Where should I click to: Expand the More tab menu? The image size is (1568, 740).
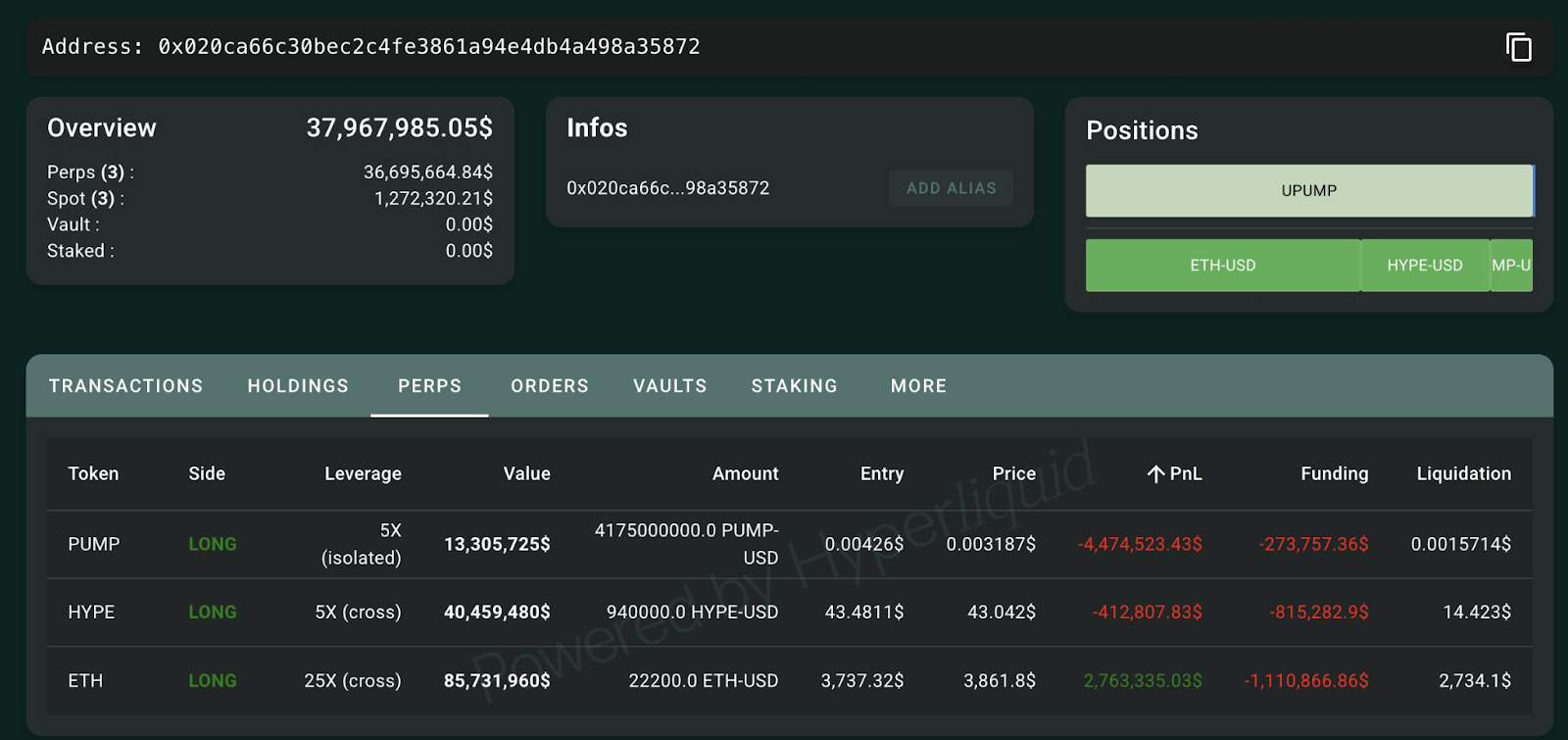tap(918, 386)
